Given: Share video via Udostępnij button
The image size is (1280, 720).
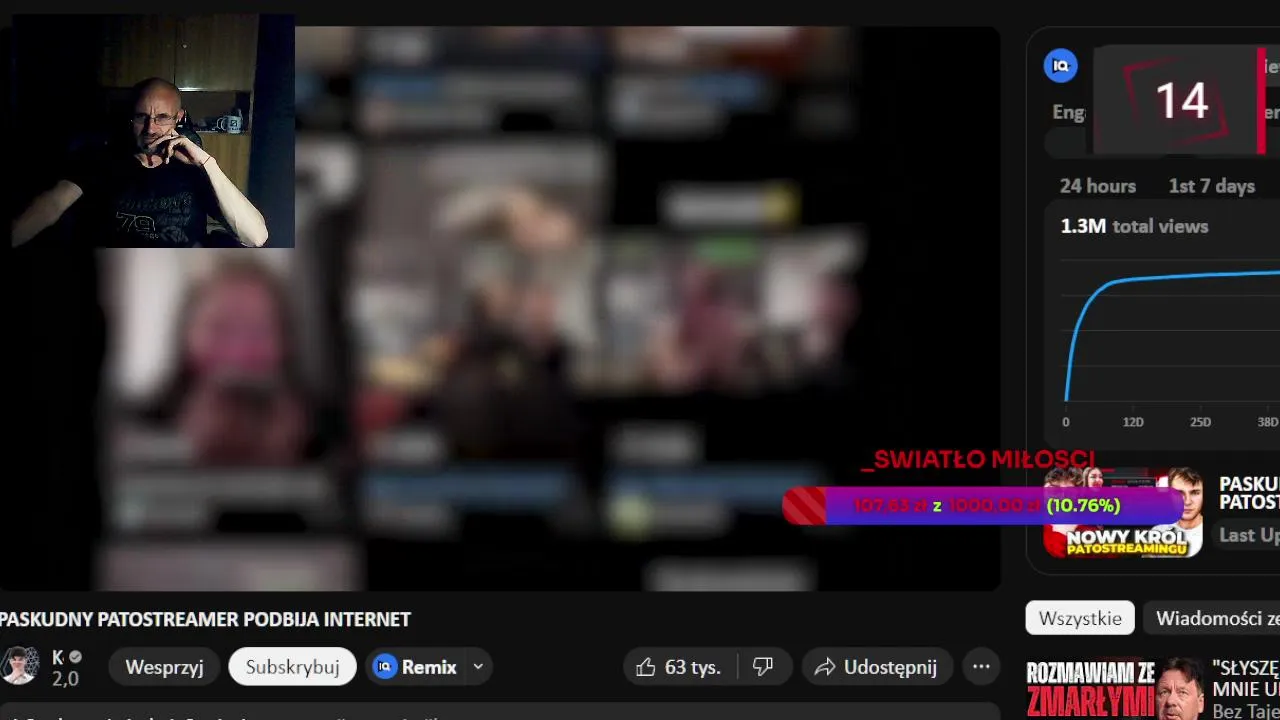Looking at the screenshot, I should pos(877,667).
